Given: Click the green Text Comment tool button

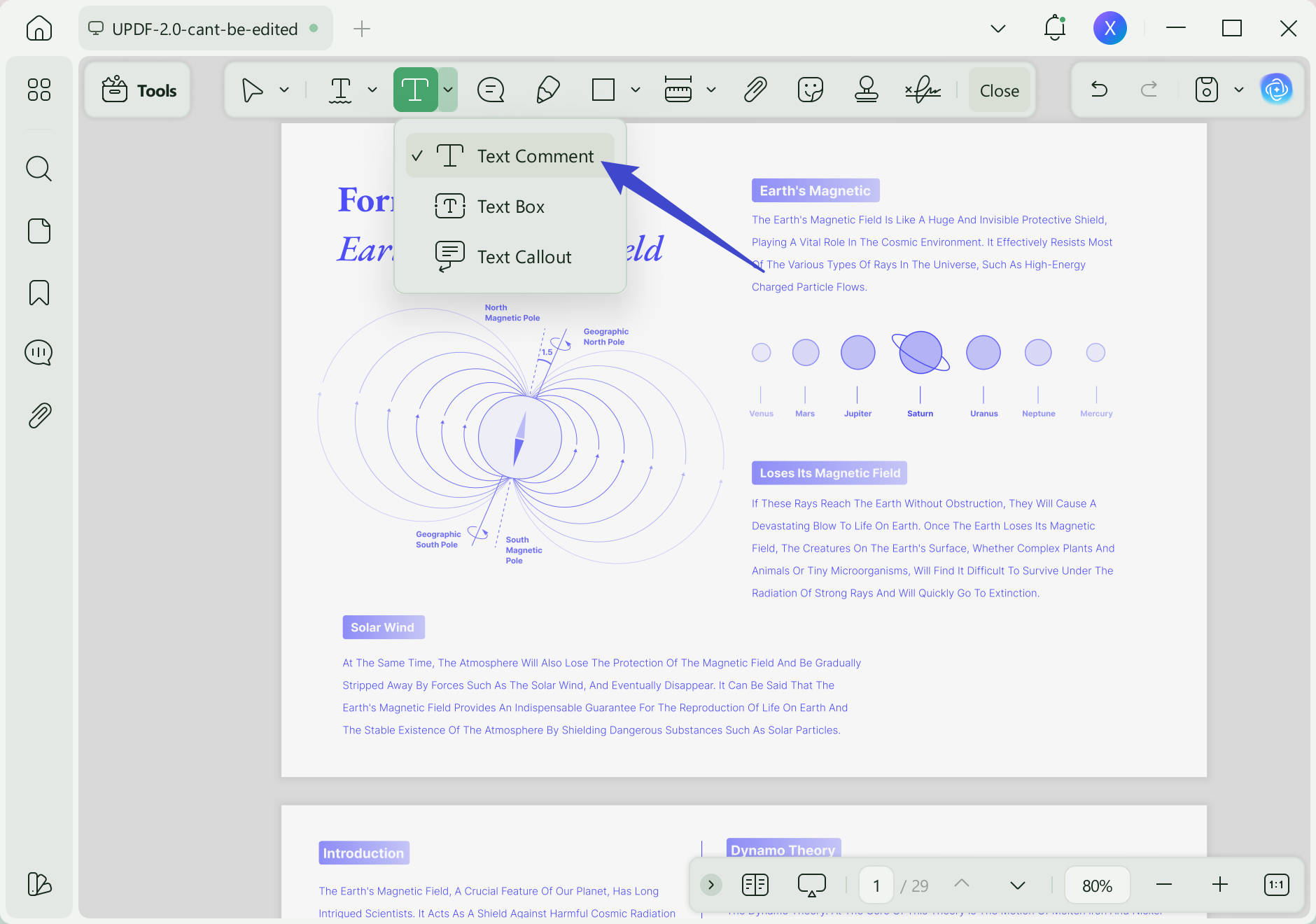Looking at the screenshot, I should pos(415,90).
